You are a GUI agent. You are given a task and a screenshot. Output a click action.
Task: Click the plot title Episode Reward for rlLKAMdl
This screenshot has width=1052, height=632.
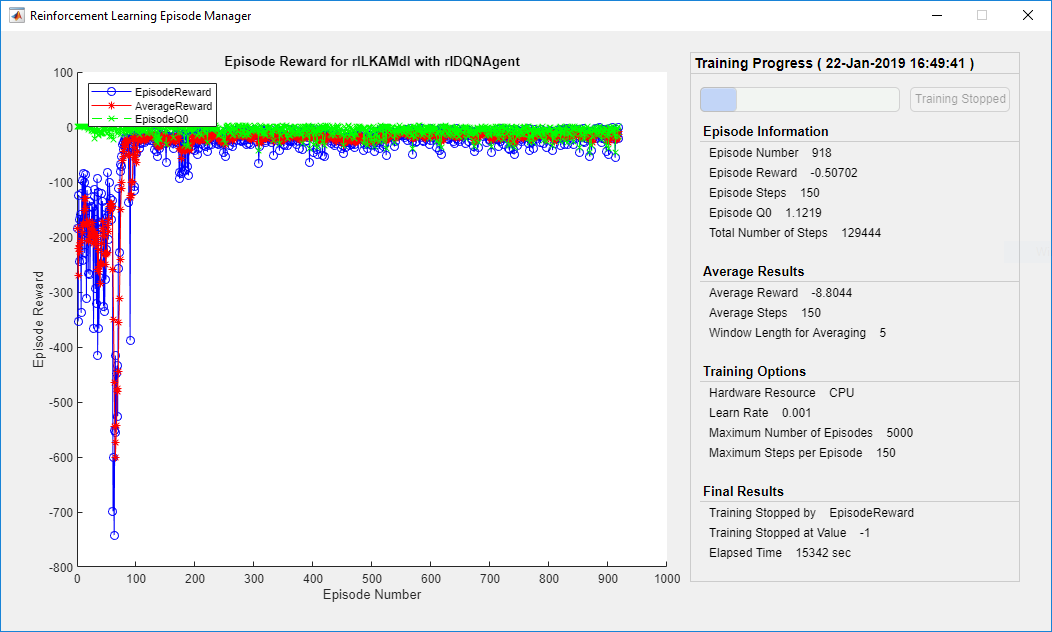(x=372, y=62)
